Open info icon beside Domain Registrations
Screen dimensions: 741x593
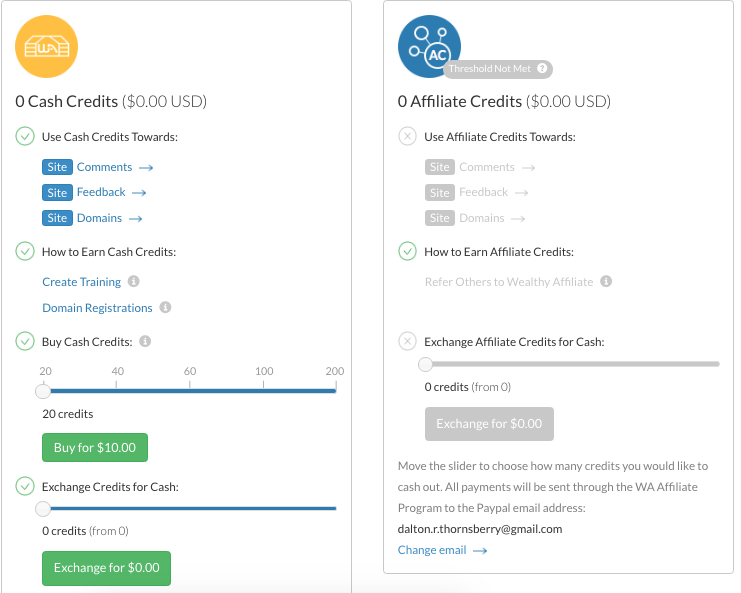click(166, 308)
